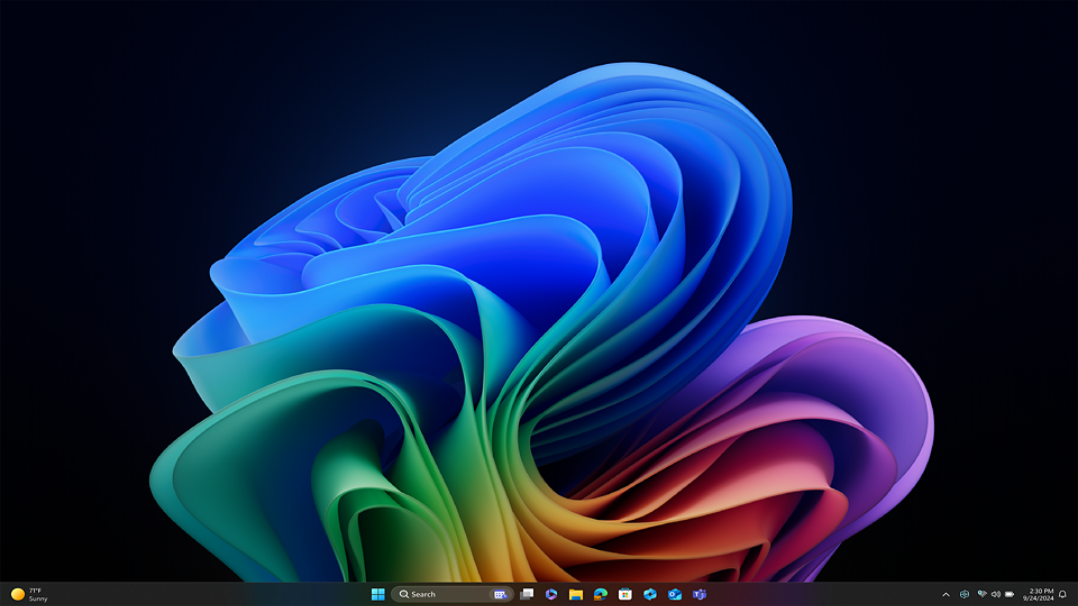
Task: Launch Outlook from the taskbar
Action: click(x=675, y=594)
